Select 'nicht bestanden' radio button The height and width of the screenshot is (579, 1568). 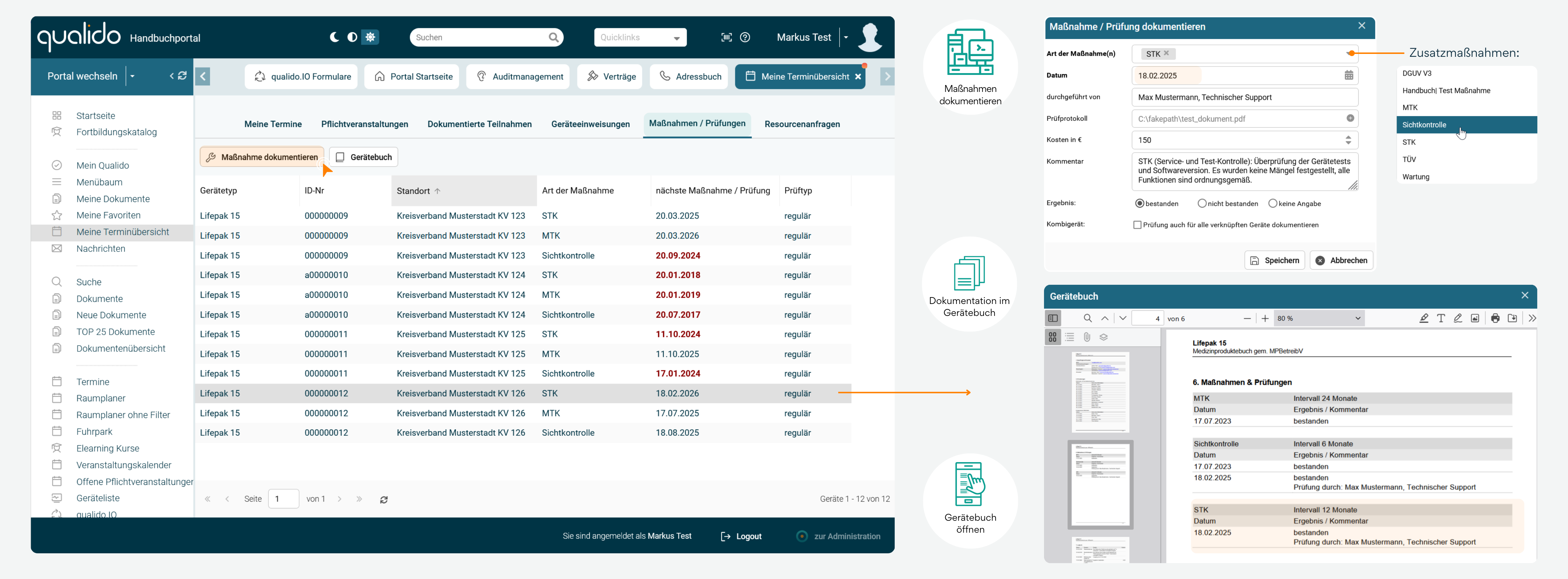(x=1202, y=203)
